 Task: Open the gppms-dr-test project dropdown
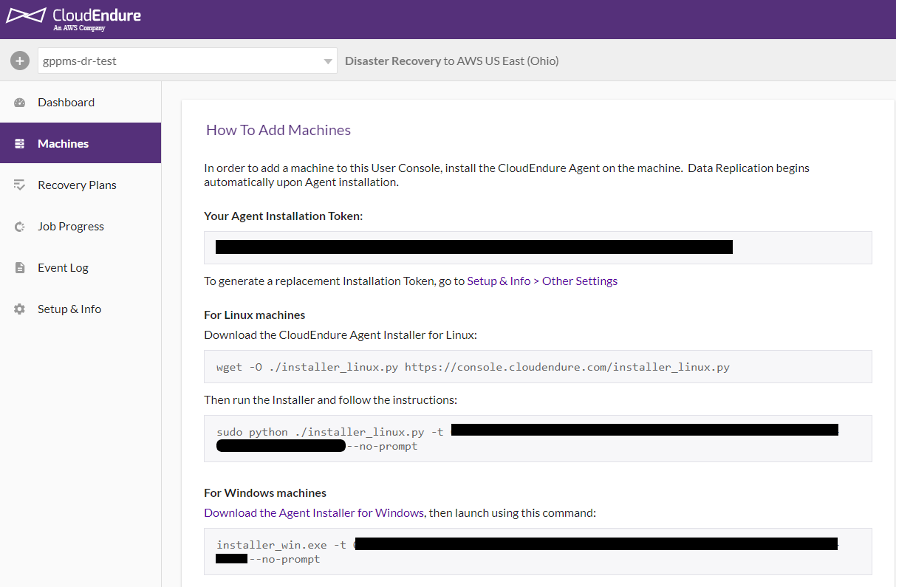187,61
